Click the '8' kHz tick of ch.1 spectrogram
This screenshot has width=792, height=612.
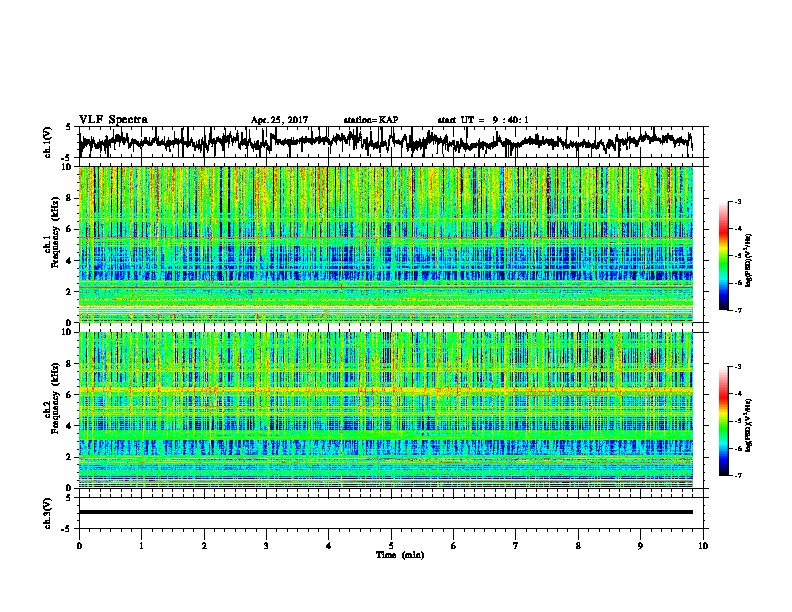point(71,198)
